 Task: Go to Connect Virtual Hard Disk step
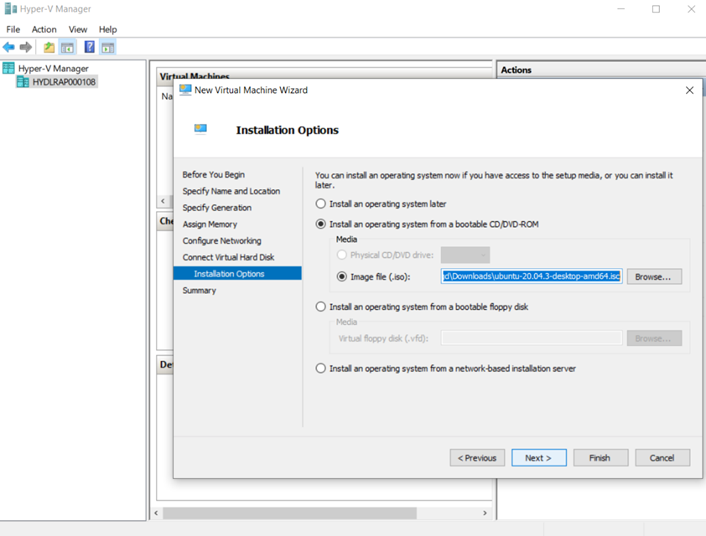pos(228,257)
